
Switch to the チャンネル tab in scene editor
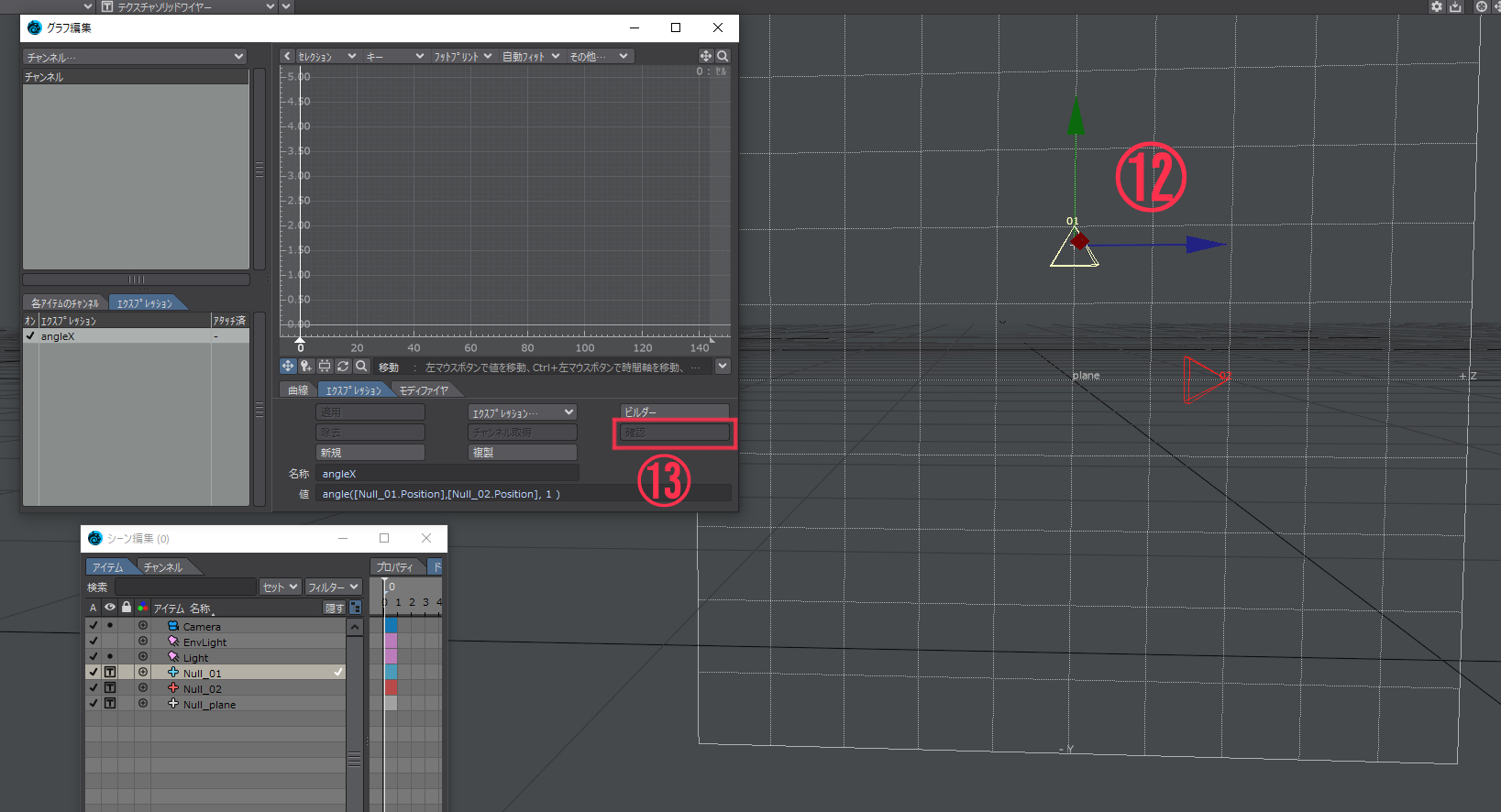click(x=163, y=567)
